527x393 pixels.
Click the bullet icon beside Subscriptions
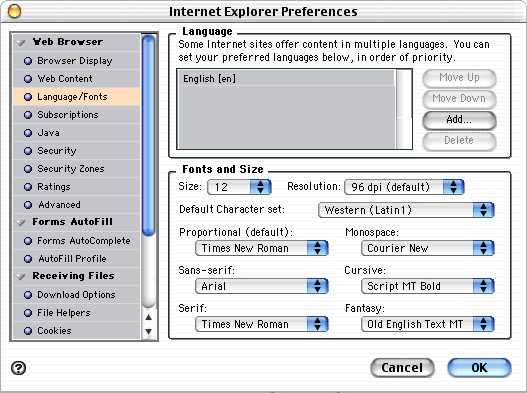point(28,115)
